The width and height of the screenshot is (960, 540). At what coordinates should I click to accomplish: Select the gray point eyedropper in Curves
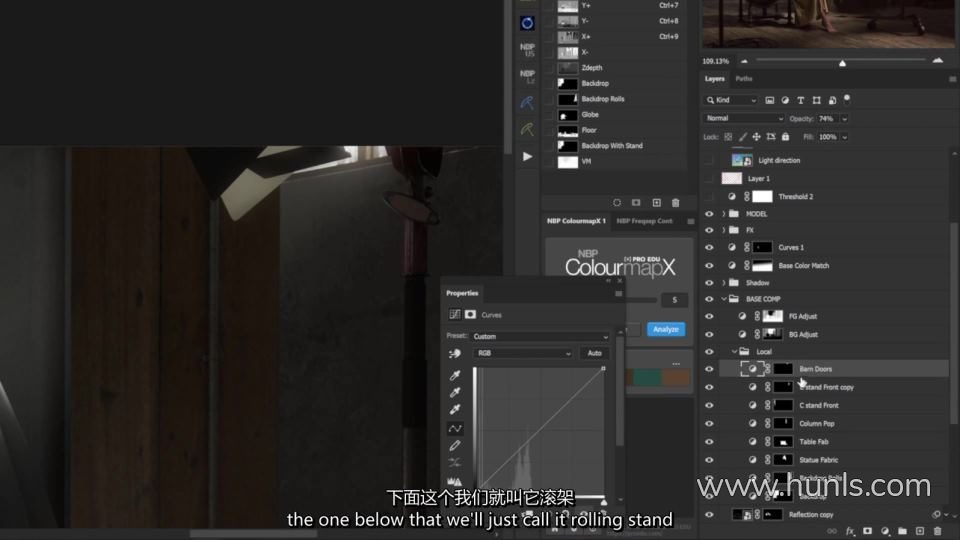(x=455, y=392)
